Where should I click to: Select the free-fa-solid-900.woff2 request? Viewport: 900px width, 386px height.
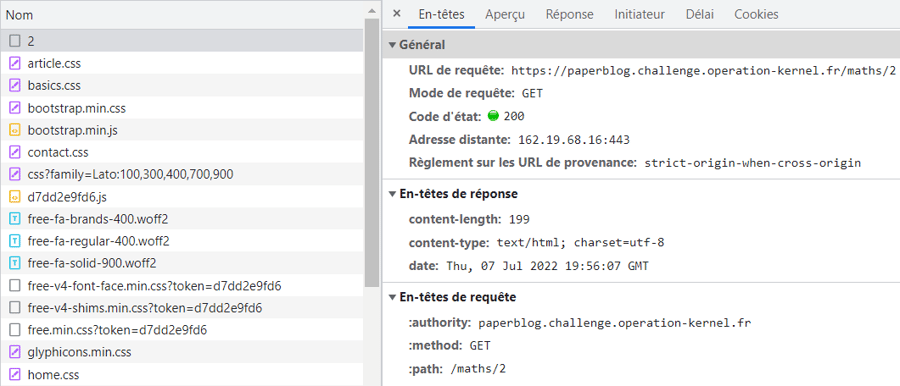click(182, 264)
